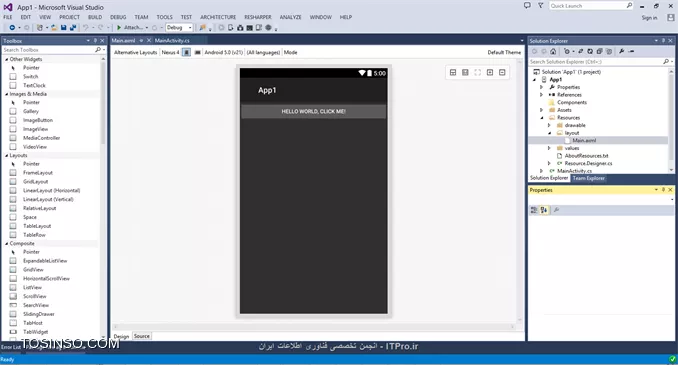Image resolution: width=678 pixels, height=365 pixels.
Task: Toggle landscape orientation in designer toolbar
Action: click(198, 52)
